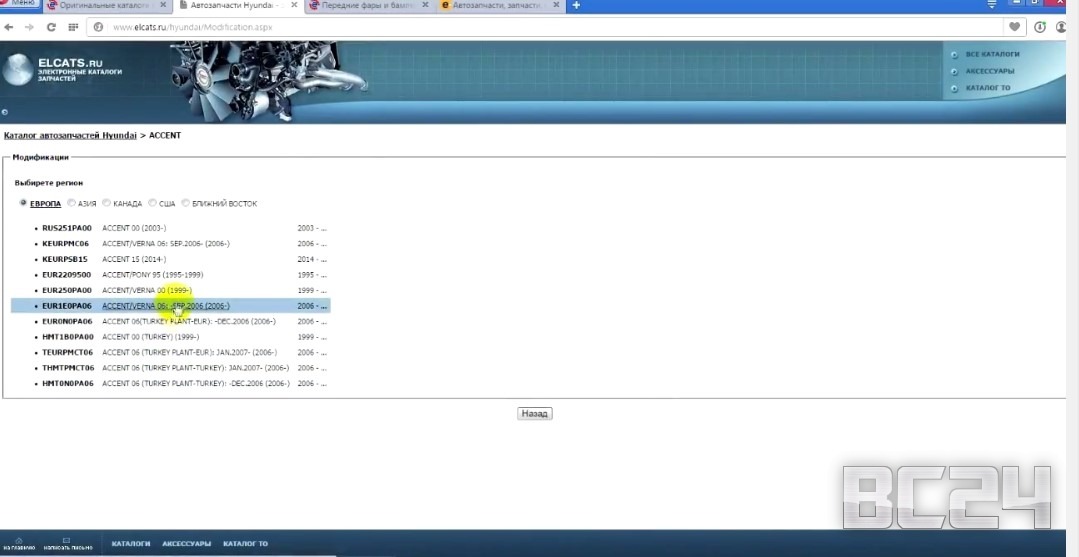Screen dimensions: 1079x557
Task: Click the address bar URL field
Action: (x=500, y=27)
